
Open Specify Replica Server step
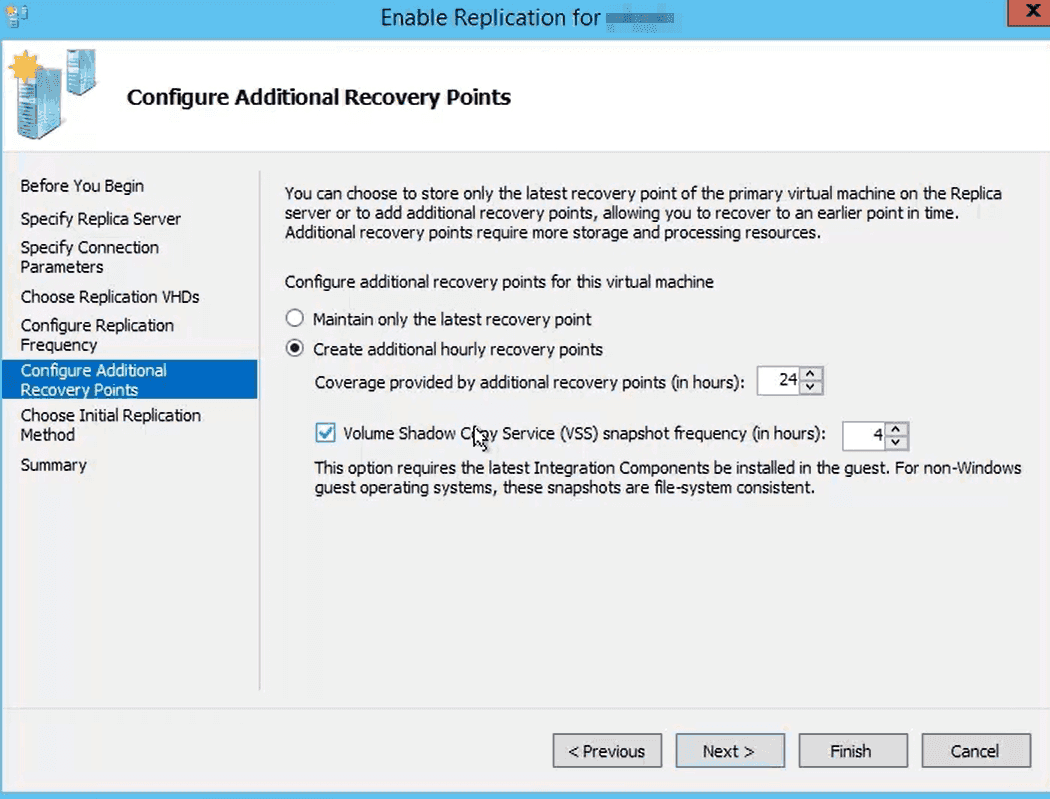point(100,218)
